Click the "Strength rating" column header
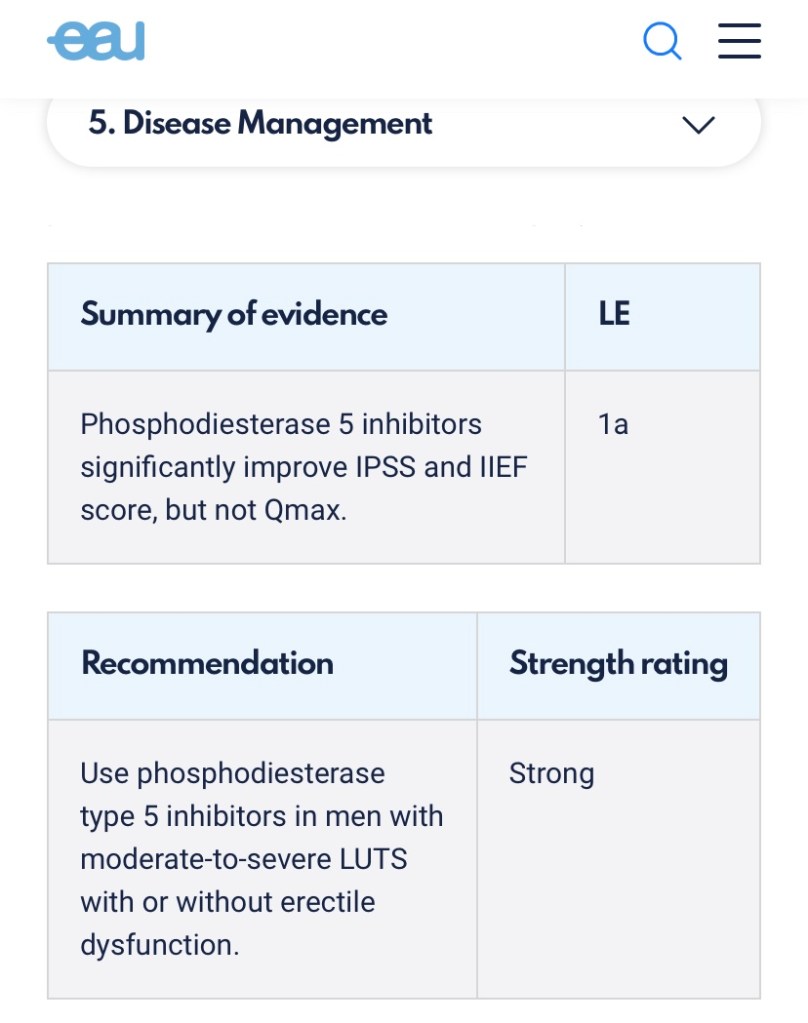 pos(618,663)
